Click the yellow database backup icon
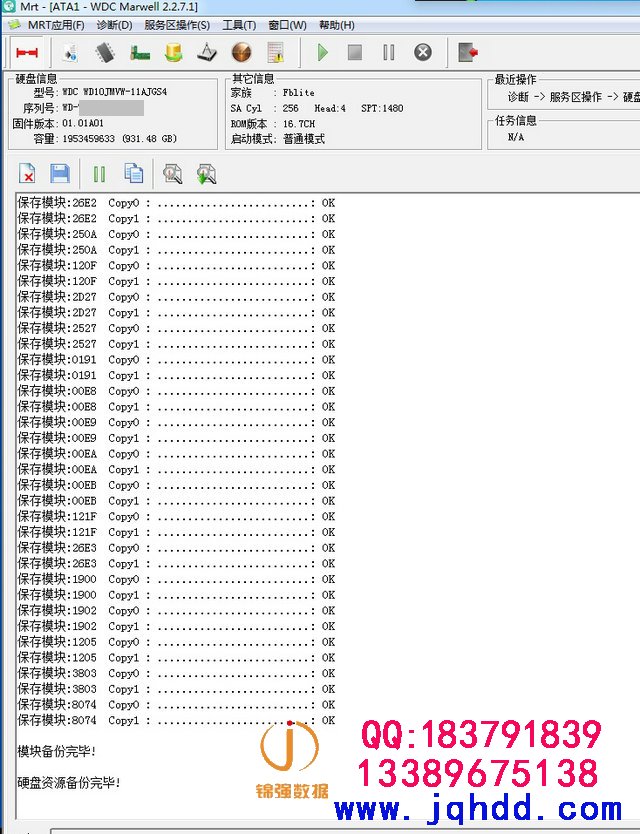Viewport: 640px width, 834px height. point(173,53)
